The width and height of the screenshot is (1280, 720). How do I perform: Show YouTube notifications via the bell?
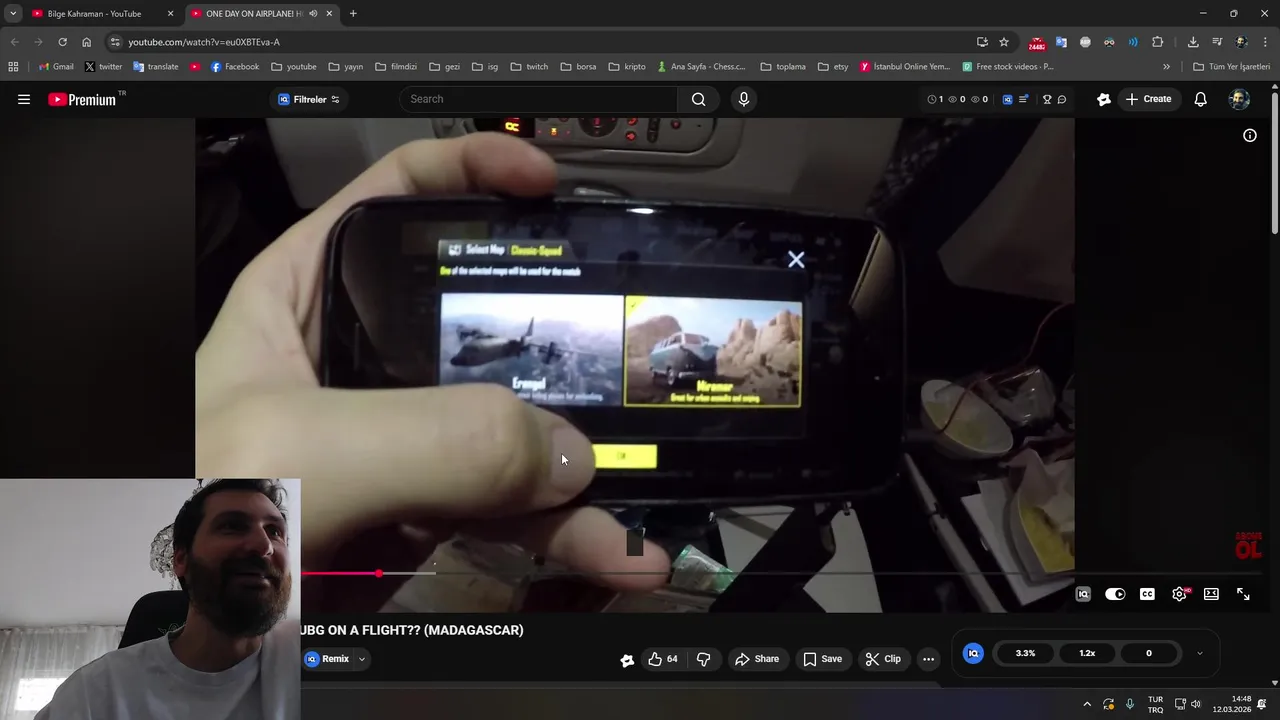(1201, 99)
